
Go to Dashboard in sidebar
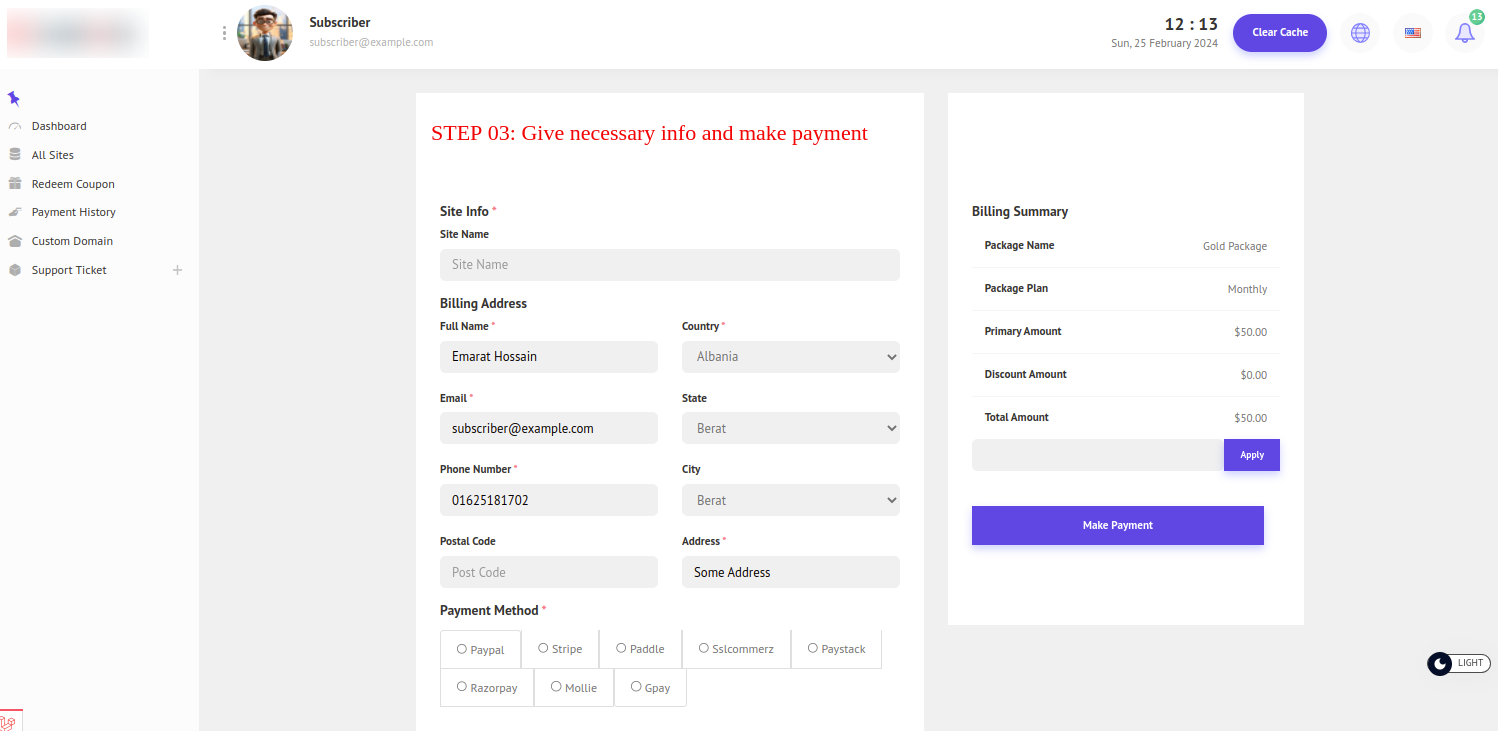(58, 126)
